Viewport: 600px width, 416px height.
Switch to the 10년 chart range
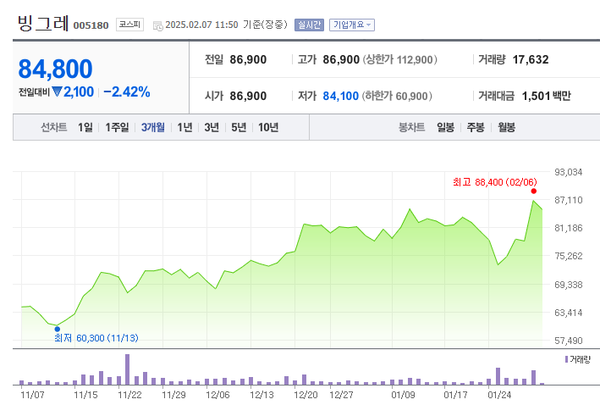[x=268, y=127]
